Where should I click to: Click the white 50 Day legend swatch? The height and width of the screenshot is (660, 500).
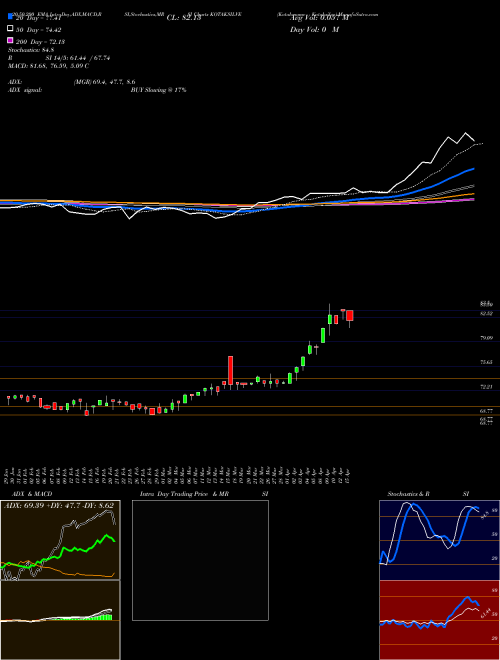pyautogui.click(x=10, y=29)
